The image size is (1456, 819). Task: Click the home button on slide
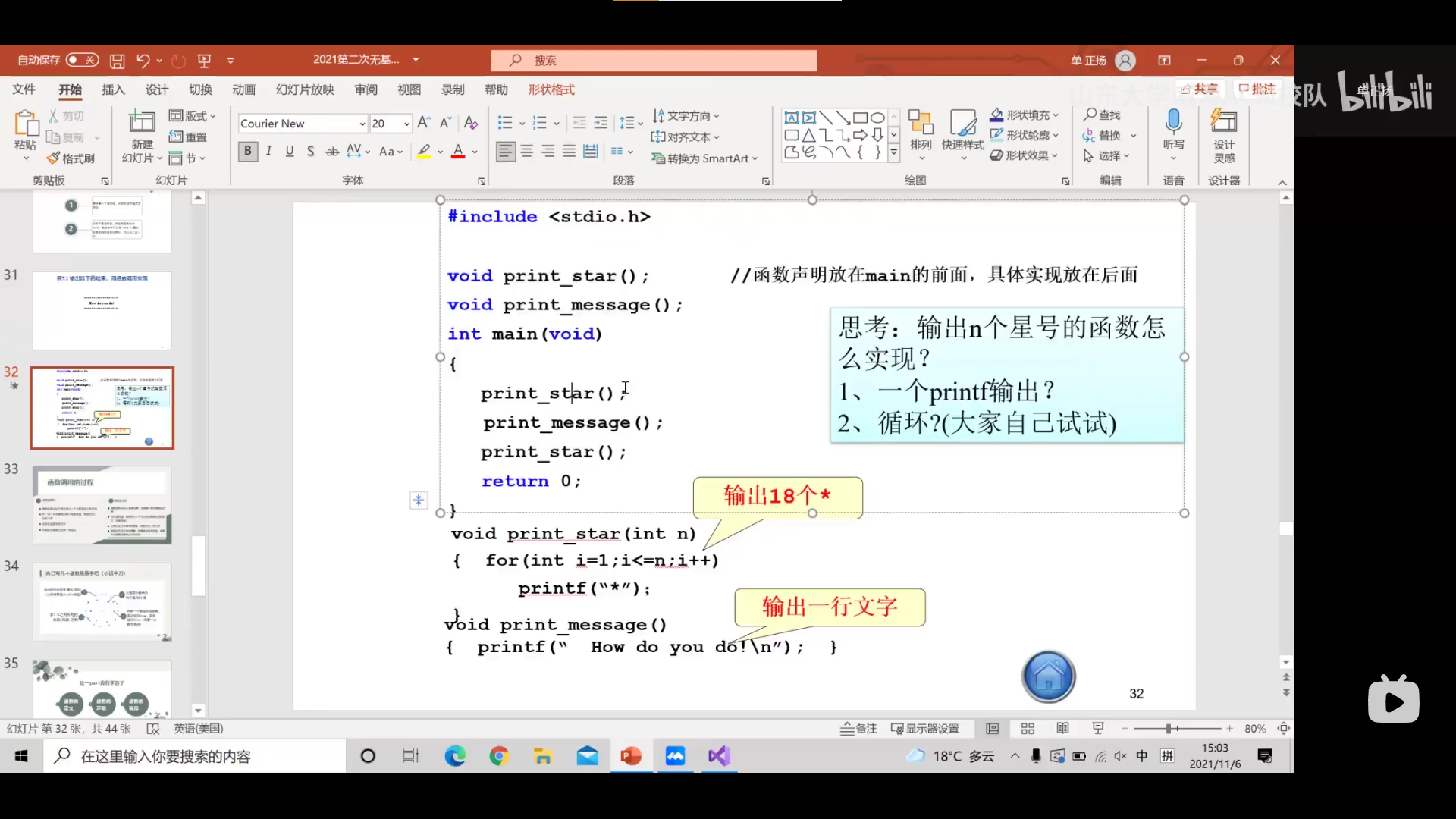pyautogui.click(x=1048, y=676)
